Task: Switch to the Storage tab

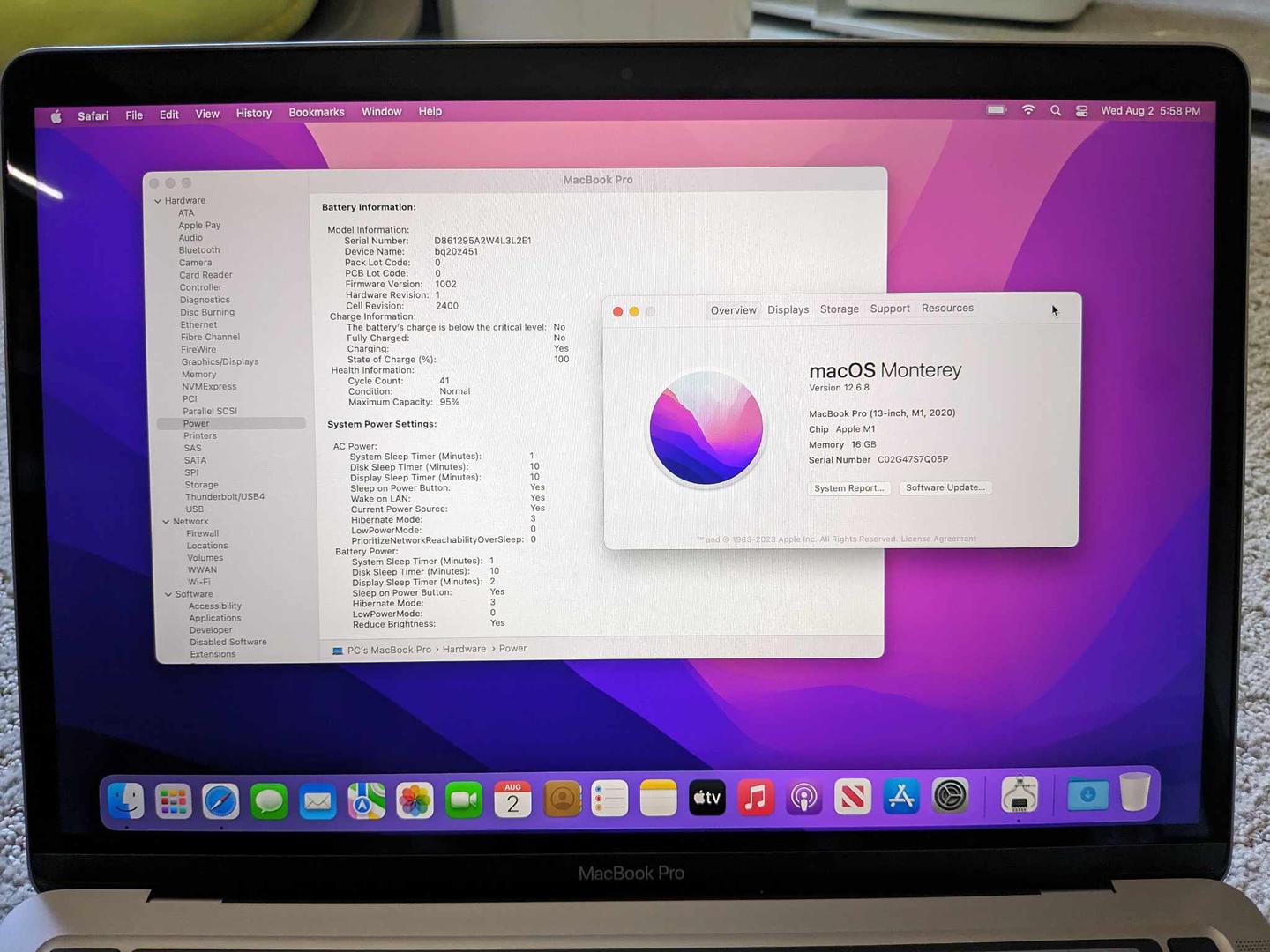Action: [840, 309]
